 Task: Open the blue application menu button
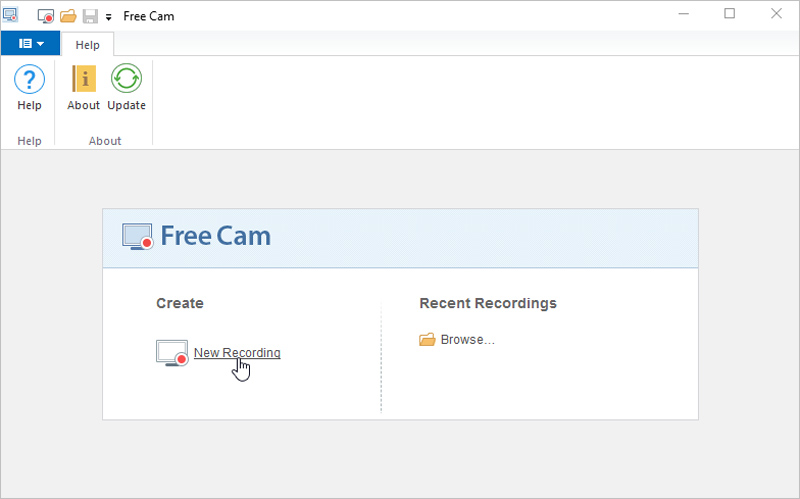pos(30,44)
